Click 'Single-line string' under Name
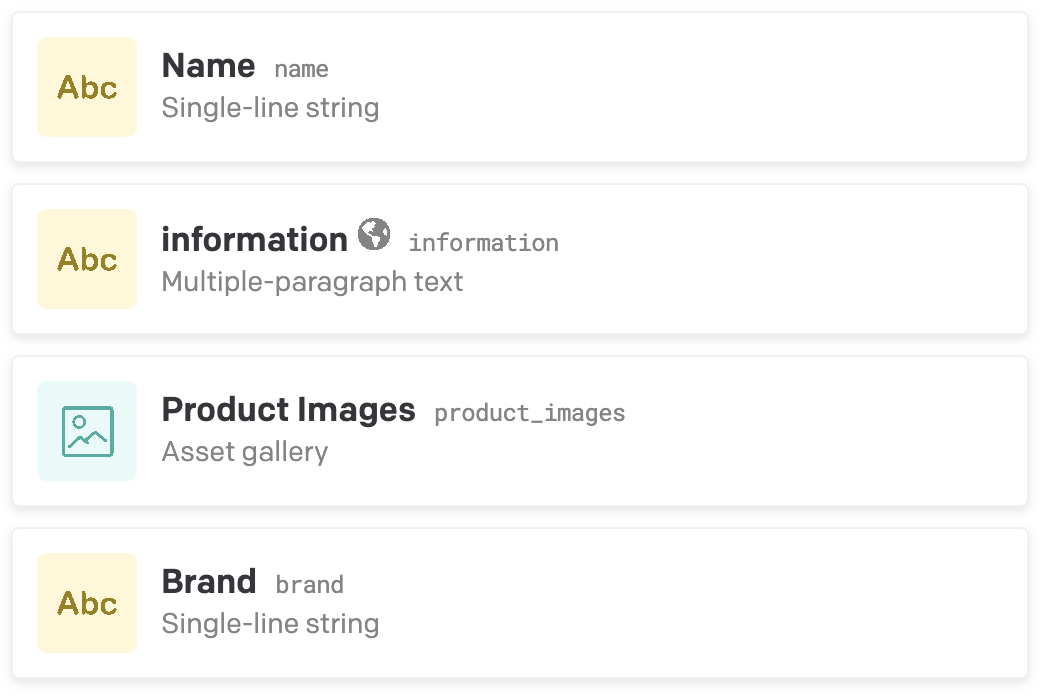Screen dimensions: 1041x696 click(x=270, y=108)
